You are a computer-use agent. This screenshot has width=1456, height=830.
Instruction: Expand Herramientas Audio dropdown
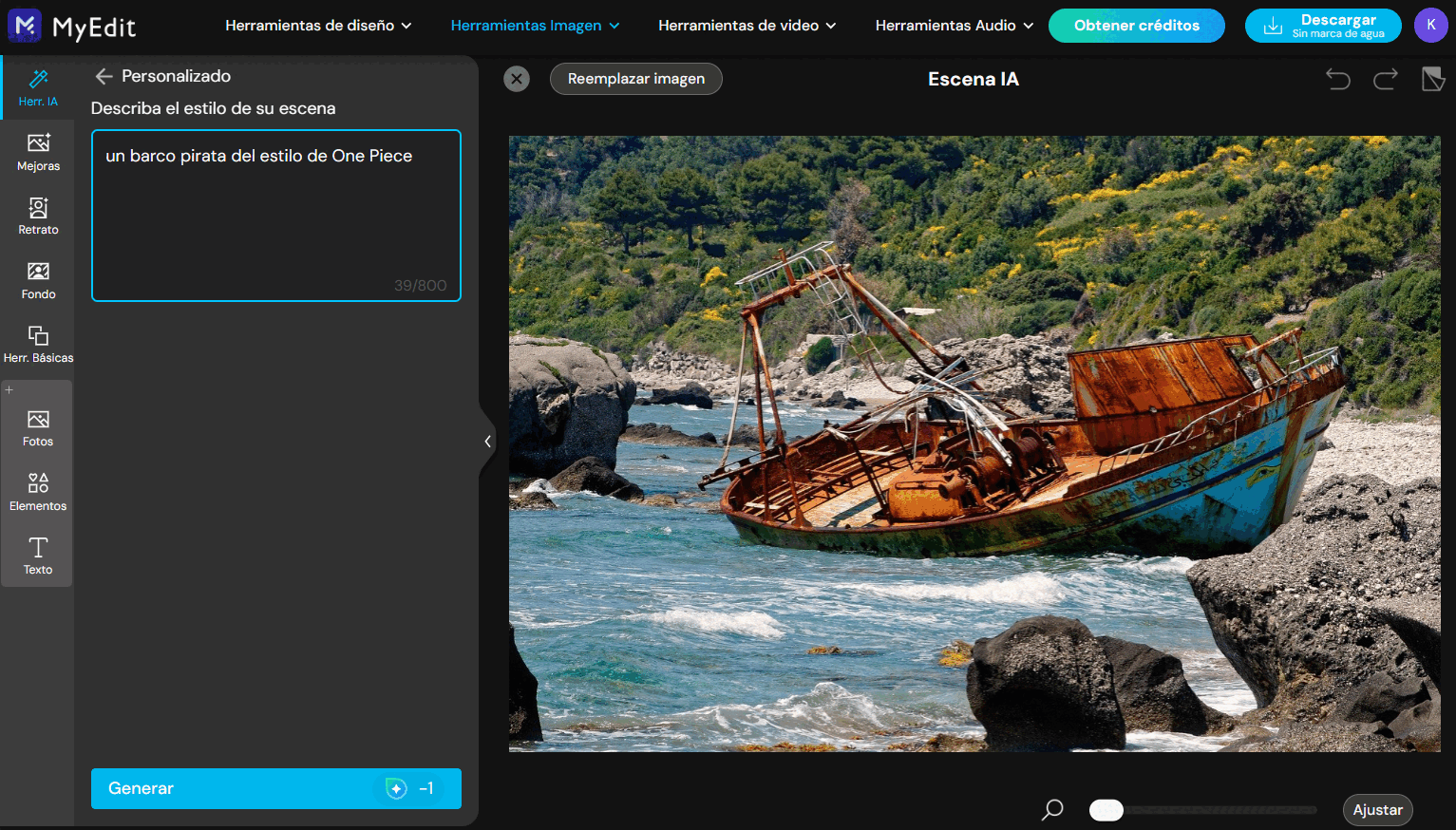pyautogui.click(x=955, y=26)
